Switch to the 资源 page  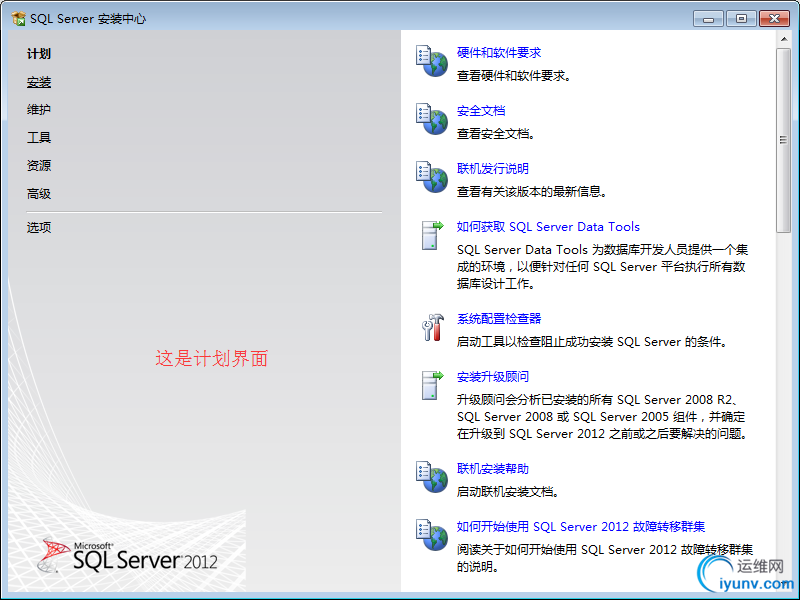[39, 166]
